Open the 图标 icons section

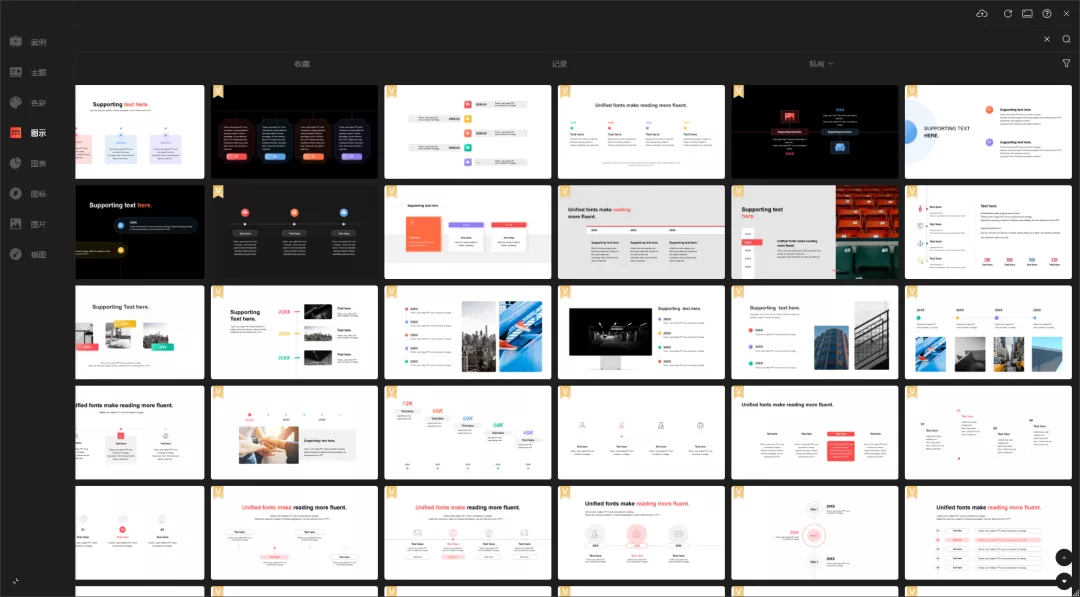tap(28, 193)
